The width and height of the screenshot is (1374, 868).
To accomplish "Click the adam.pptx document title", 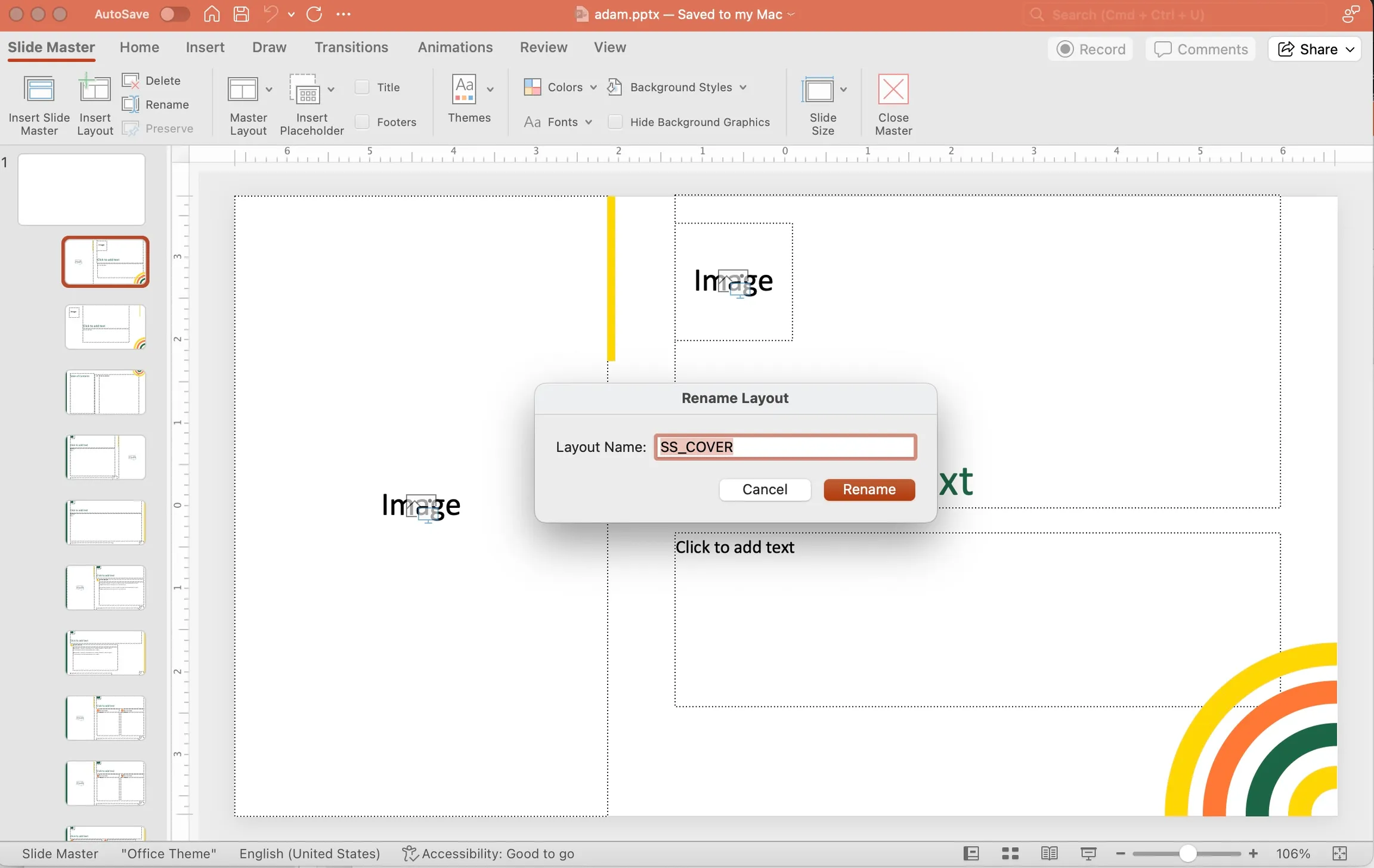I will [626, 14].
